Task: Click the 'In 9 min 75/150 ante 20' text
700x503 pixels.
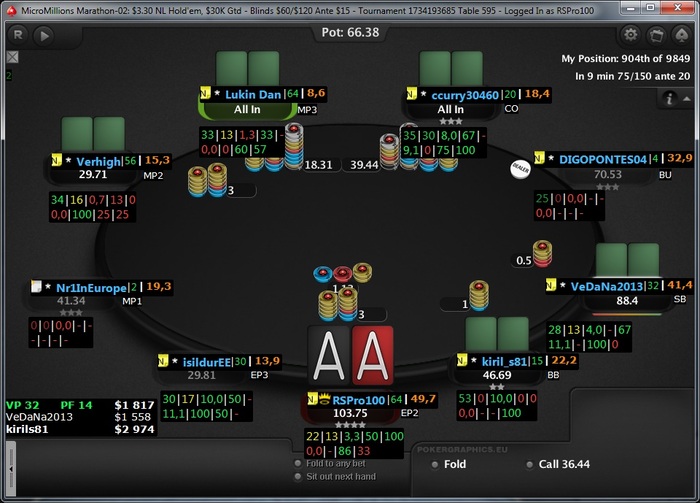Action: click(632, 76)
